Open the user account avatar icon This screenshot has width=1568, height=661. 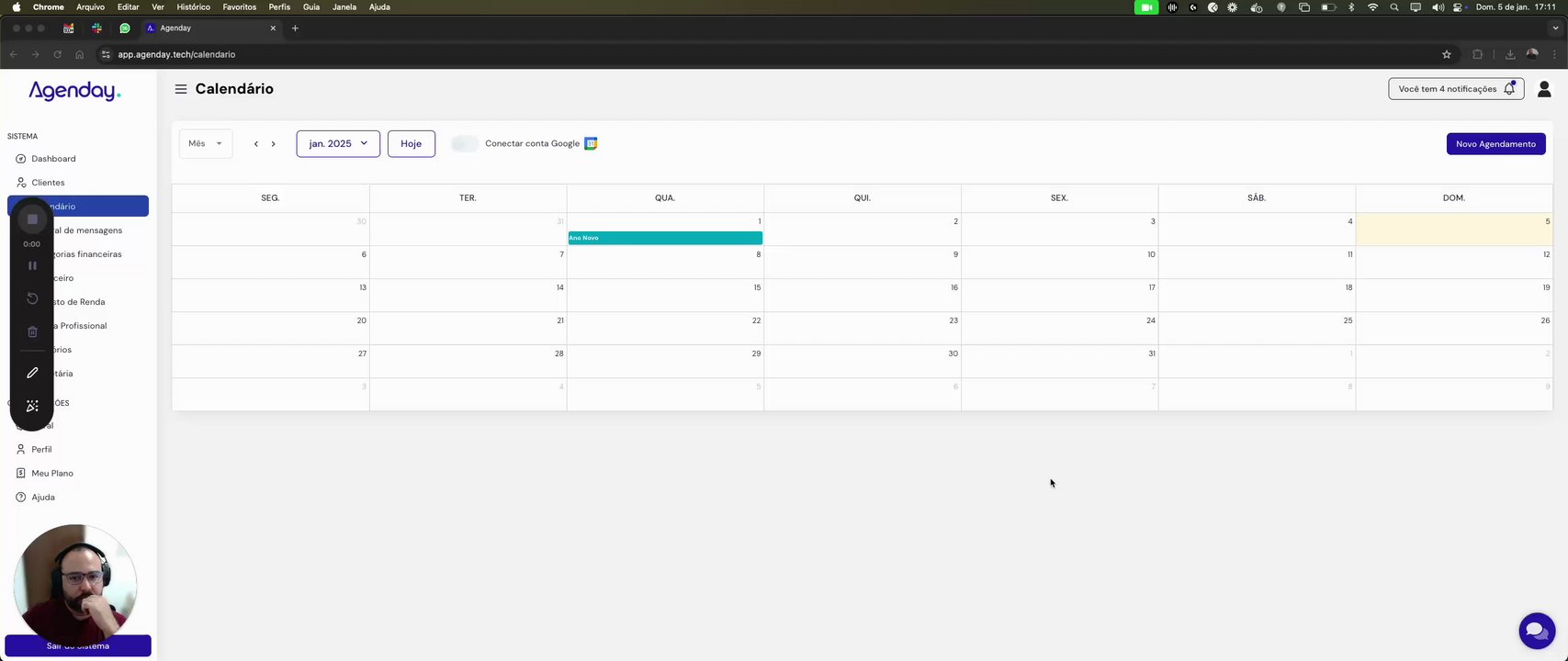click(x=1544, y=89)
